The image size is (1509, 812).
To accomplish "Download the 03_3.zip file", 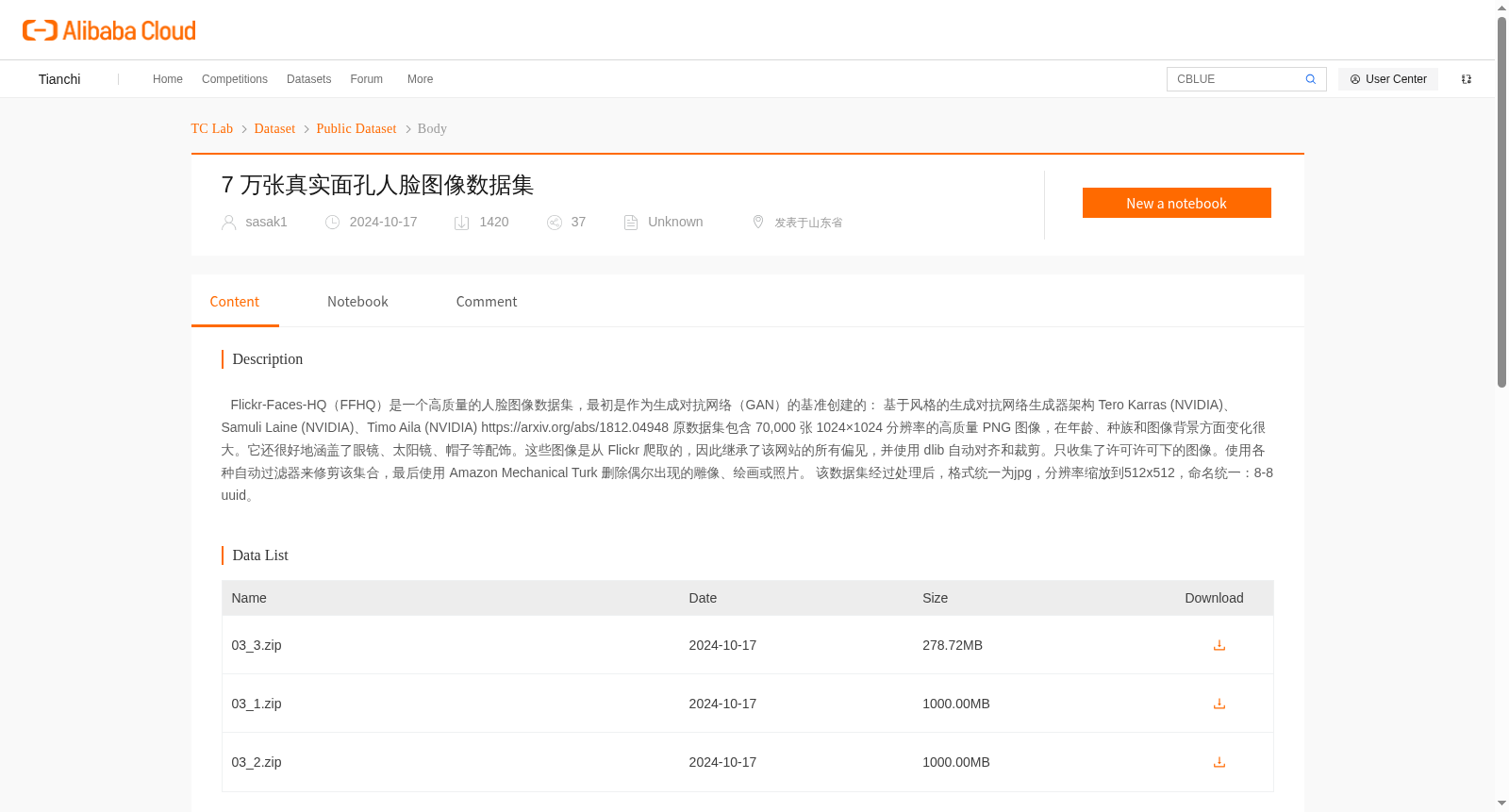I will pos(1219,645).
